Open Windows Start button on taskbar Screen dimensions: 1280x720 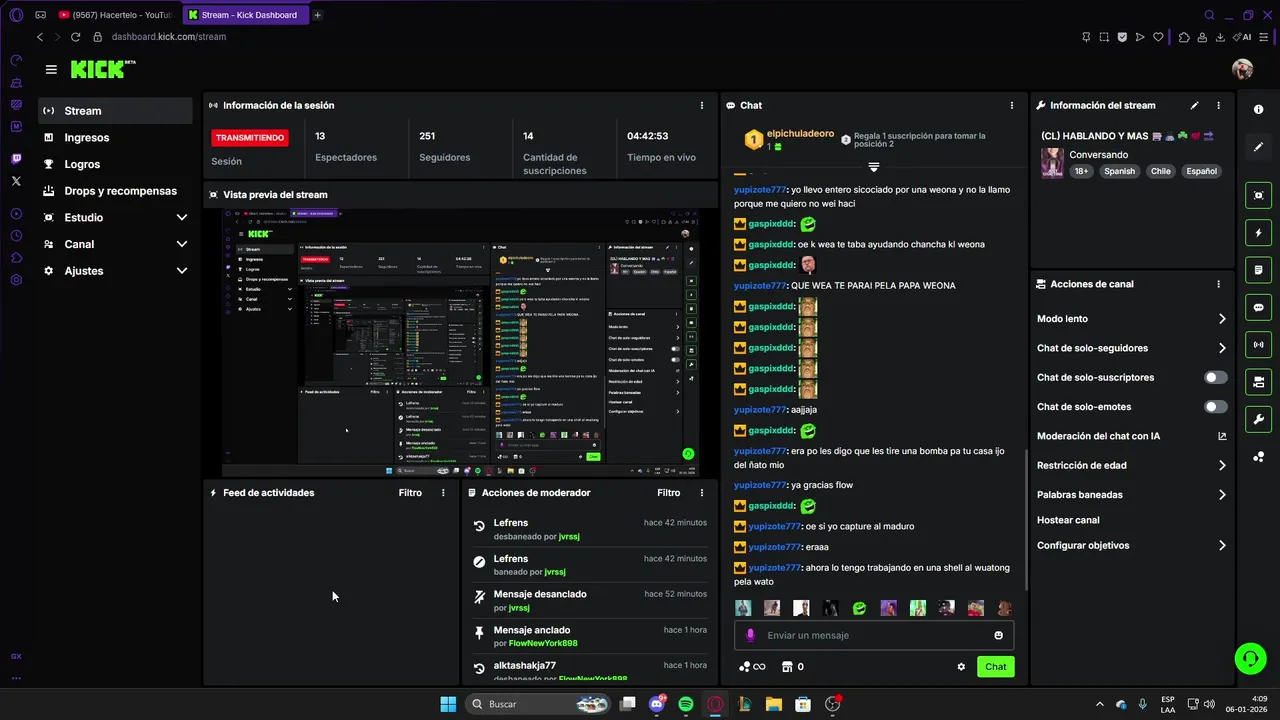coord(448,704)
